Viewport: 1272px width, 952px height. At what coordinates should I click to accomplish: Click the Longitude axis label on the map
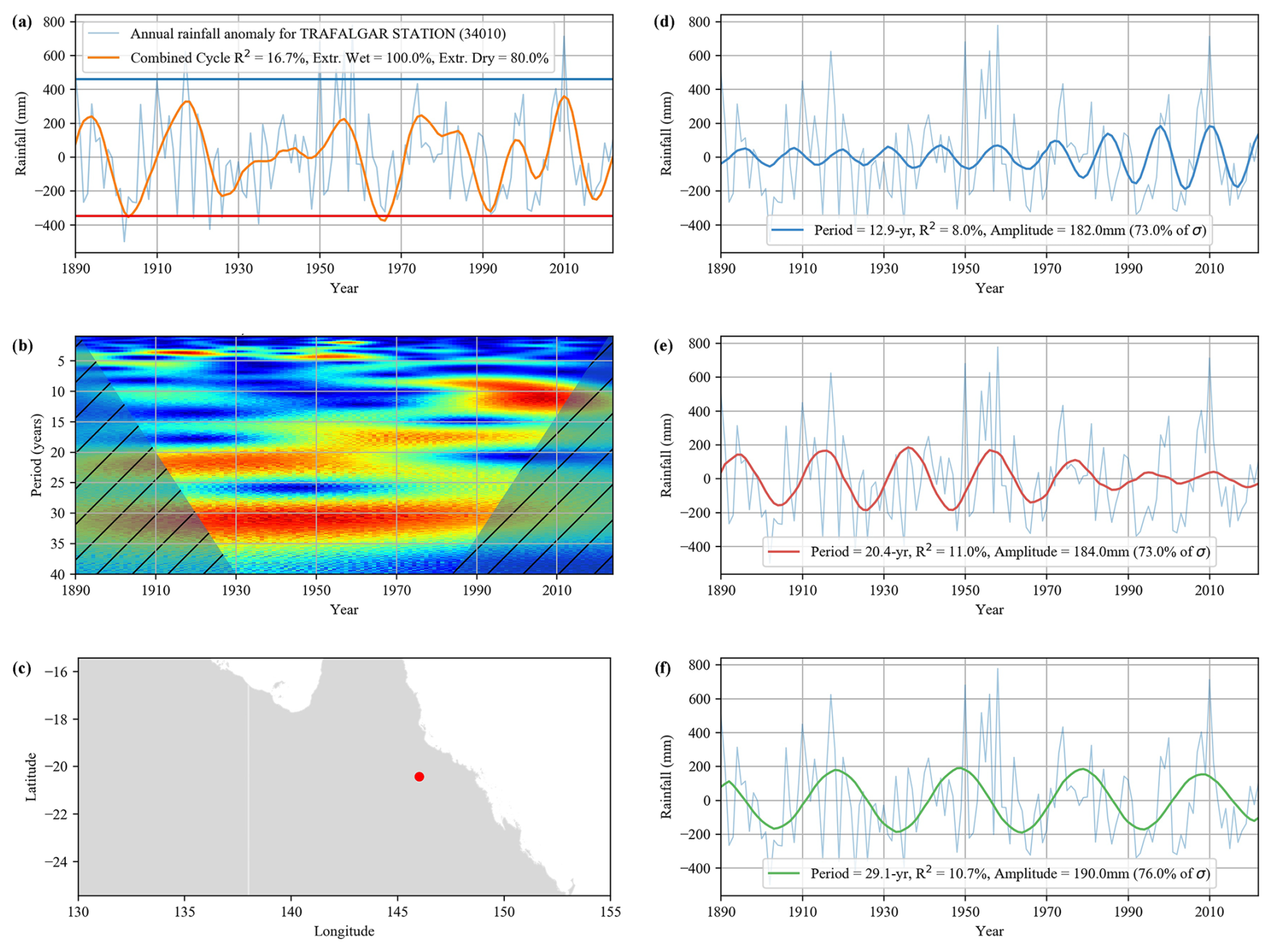(344, 931)
